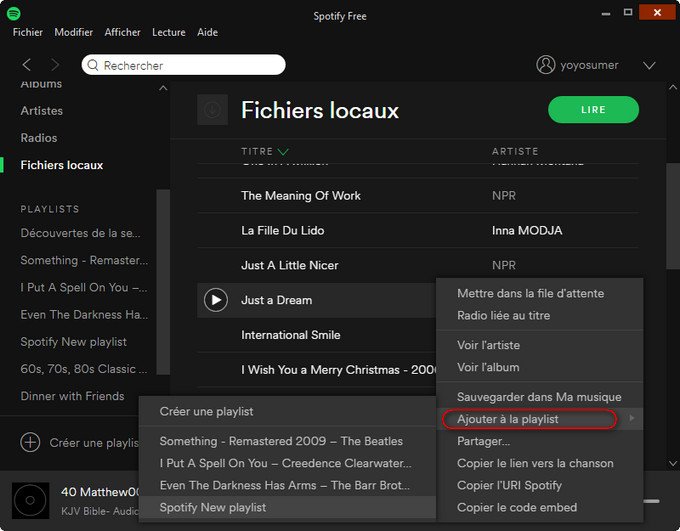
Task: Open the Fichier menu
Action: tap(28, 32)
